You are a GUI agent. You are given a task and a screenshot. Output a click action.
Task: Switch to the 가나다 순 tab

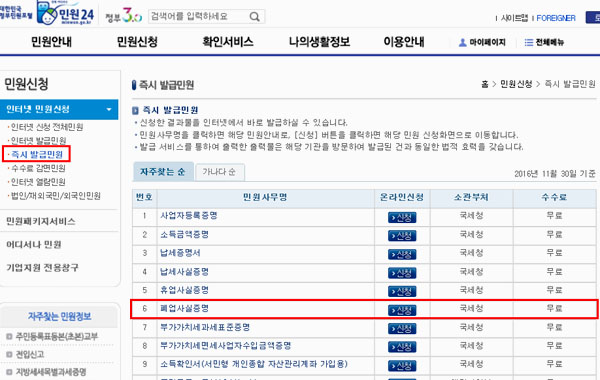(220, 172)
